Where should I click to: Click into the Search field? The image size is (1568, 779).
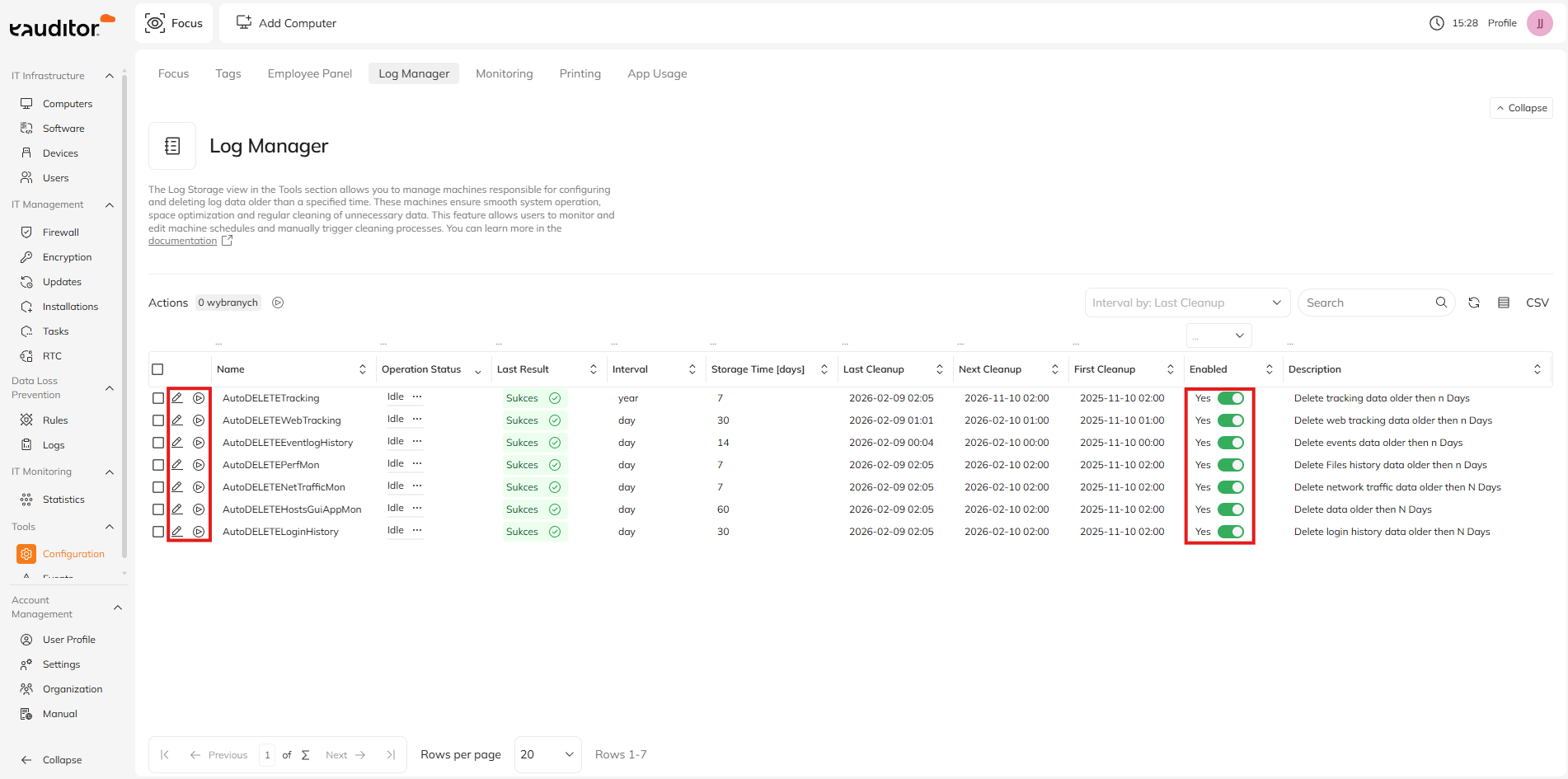tap(1367, 303)
